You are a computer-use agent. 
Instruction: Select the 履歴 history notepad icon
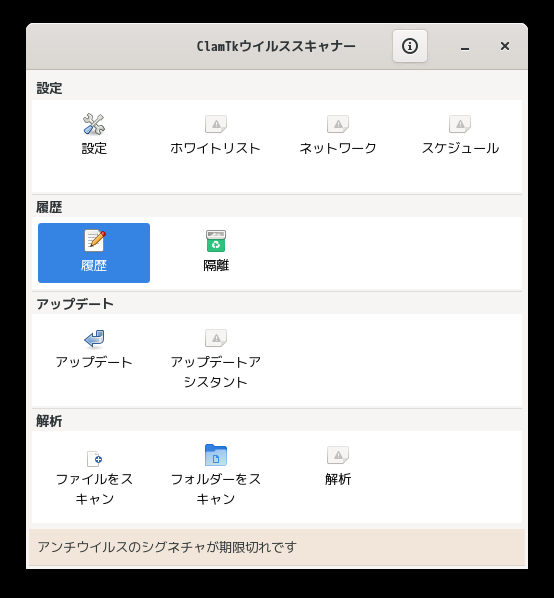(x=94, y=241)
